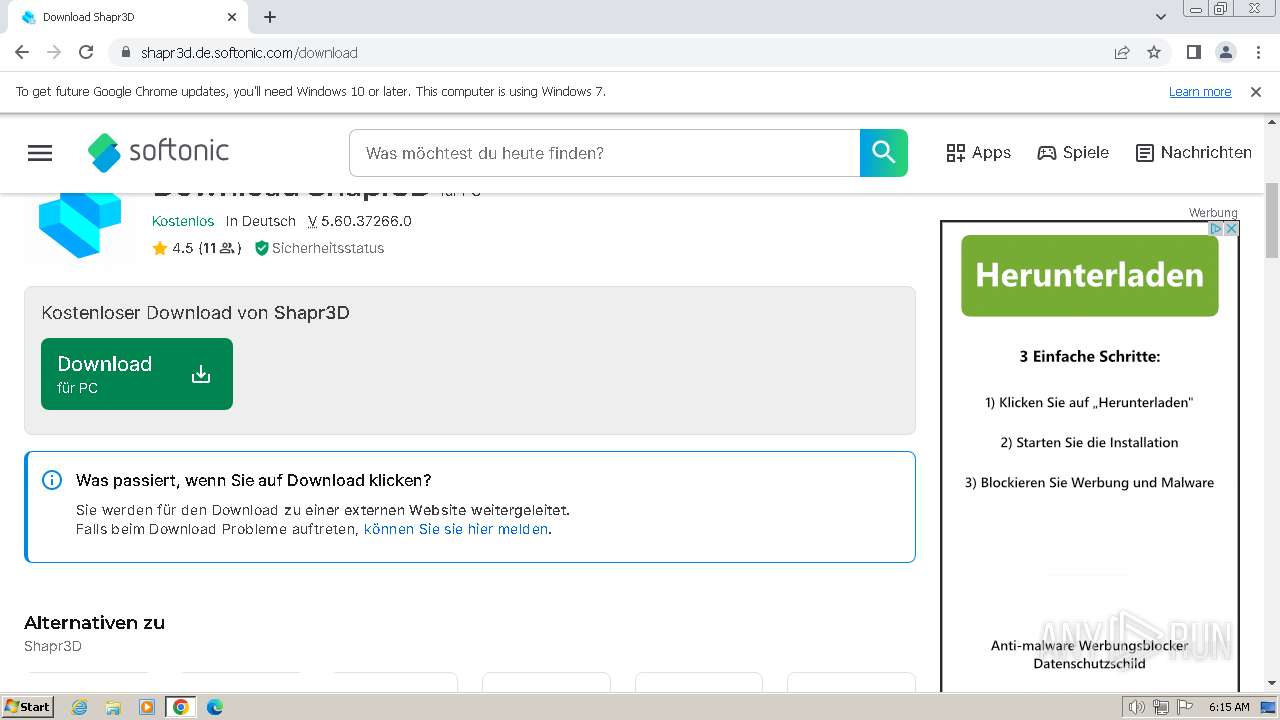Click the info icon in the notice box
Image resolution: width=1280 pixels, height=720 pixels.
click(x=52, y=480)
